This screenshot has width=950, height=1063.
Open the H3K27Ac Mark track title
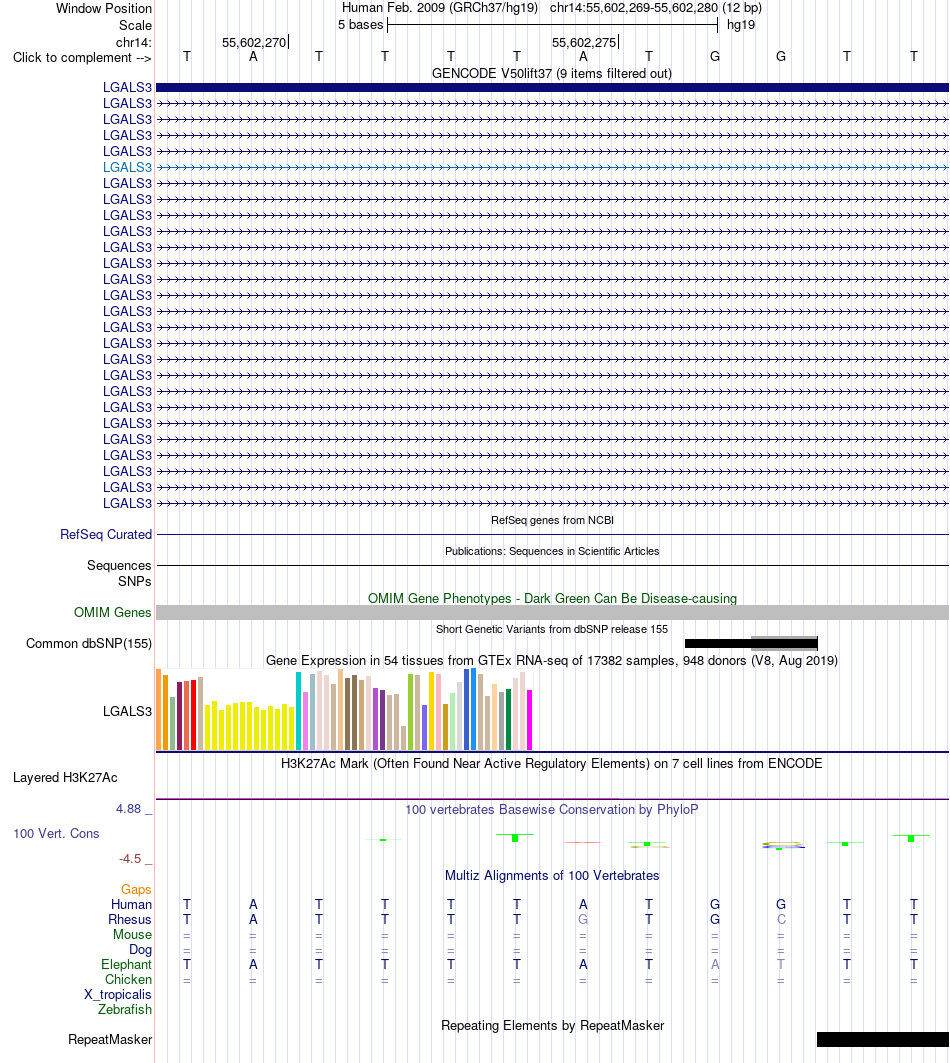(552, 763)
